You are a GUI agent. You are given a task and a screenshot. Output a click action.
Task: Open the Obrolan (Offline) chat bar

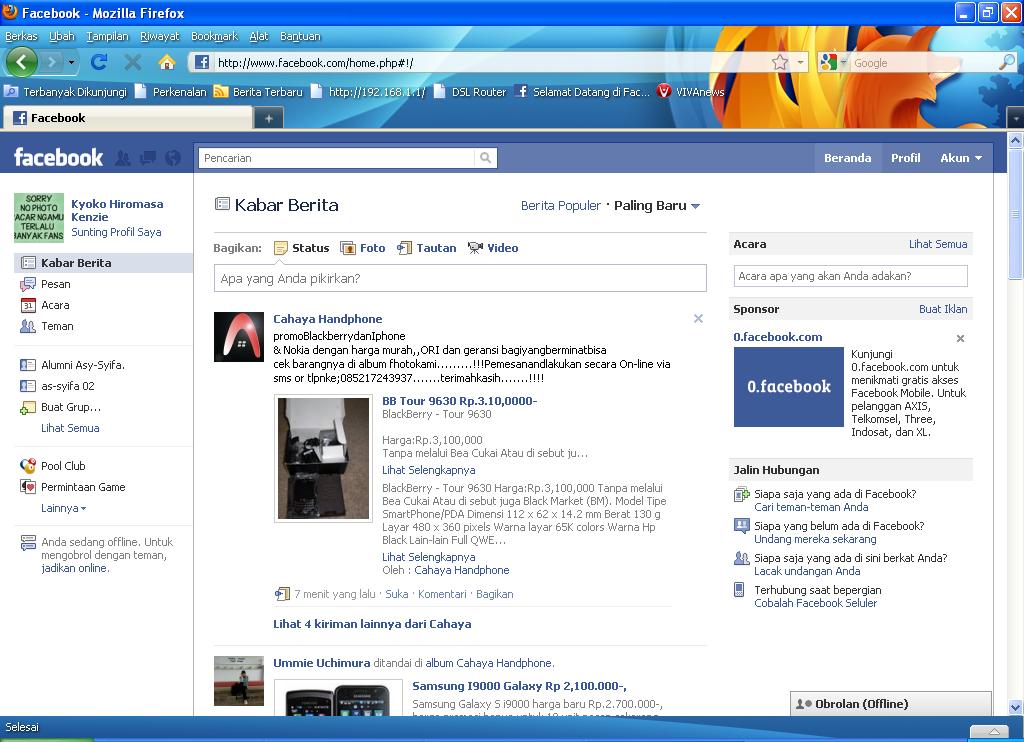[891, 703]
